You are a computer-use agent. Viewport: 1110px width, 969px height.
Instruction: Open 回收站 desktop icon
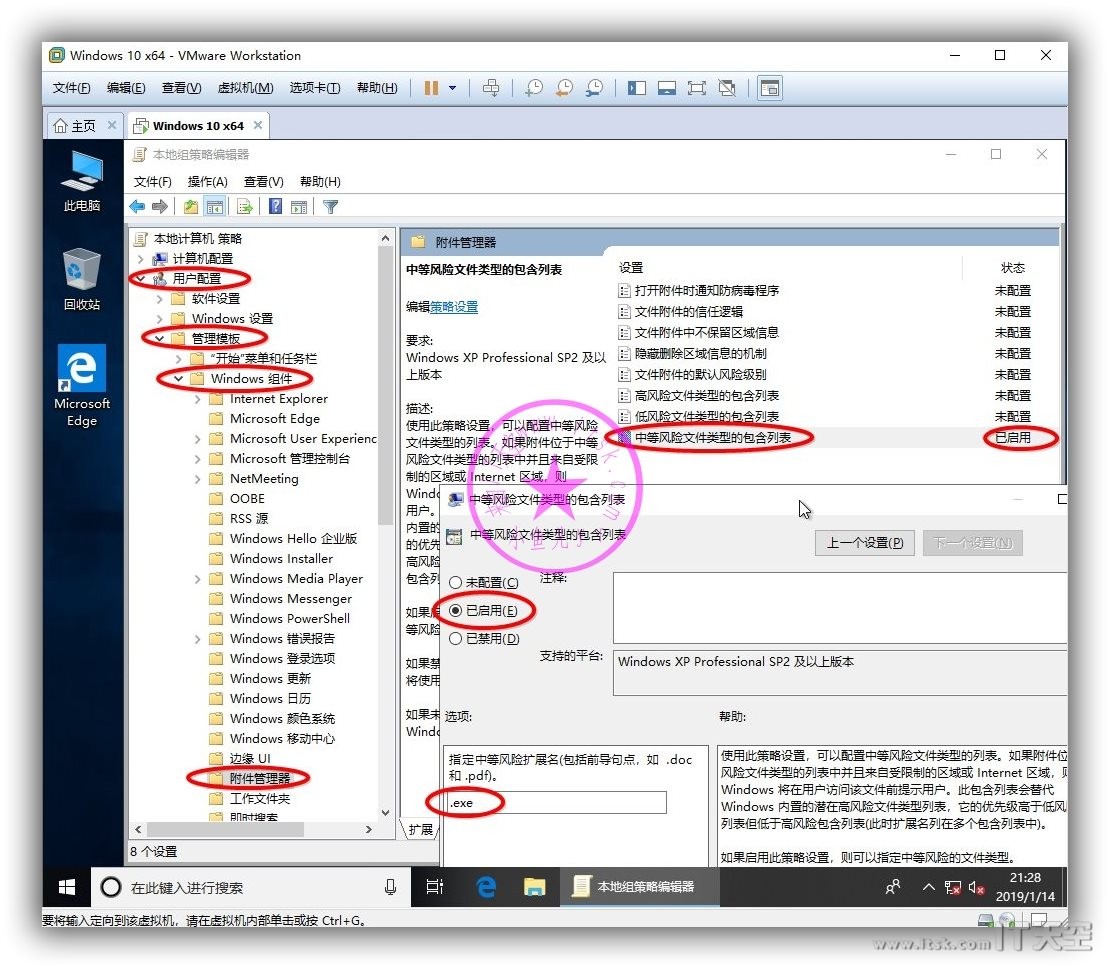pyautogui.click(x=81, y=279)
